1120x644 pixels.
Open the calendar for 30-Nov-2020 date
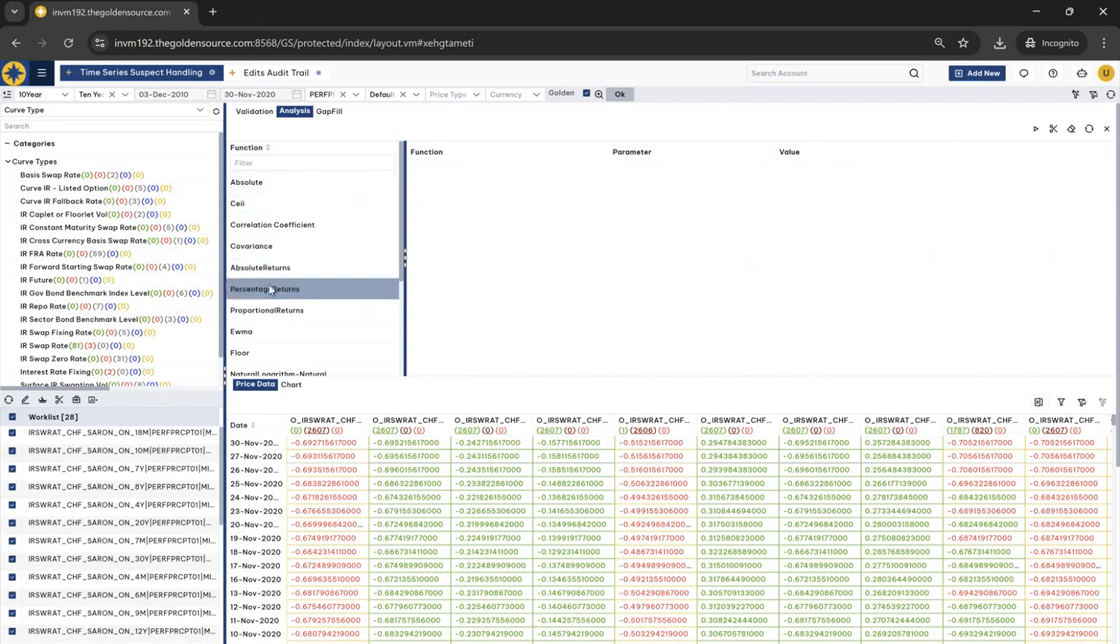point(296,94)
